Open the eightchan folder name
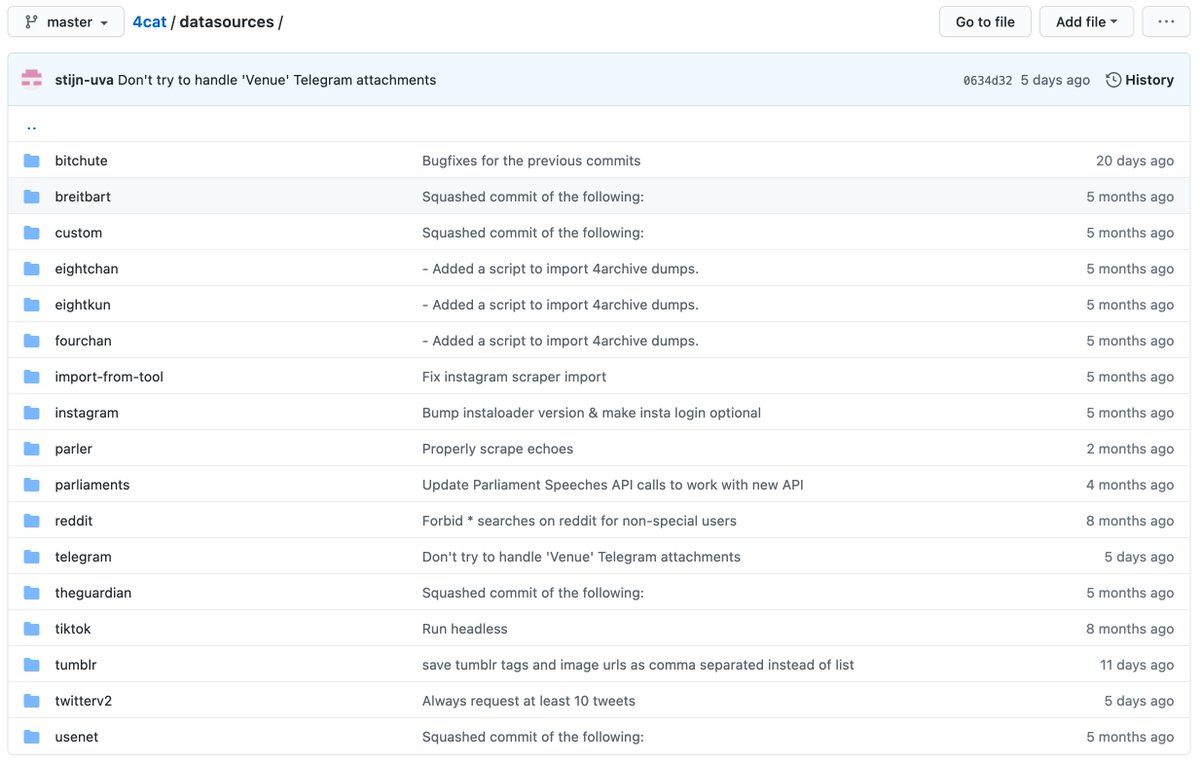Image resolution: width=1200 pixels, height=764 pixels. click(86, 269)
